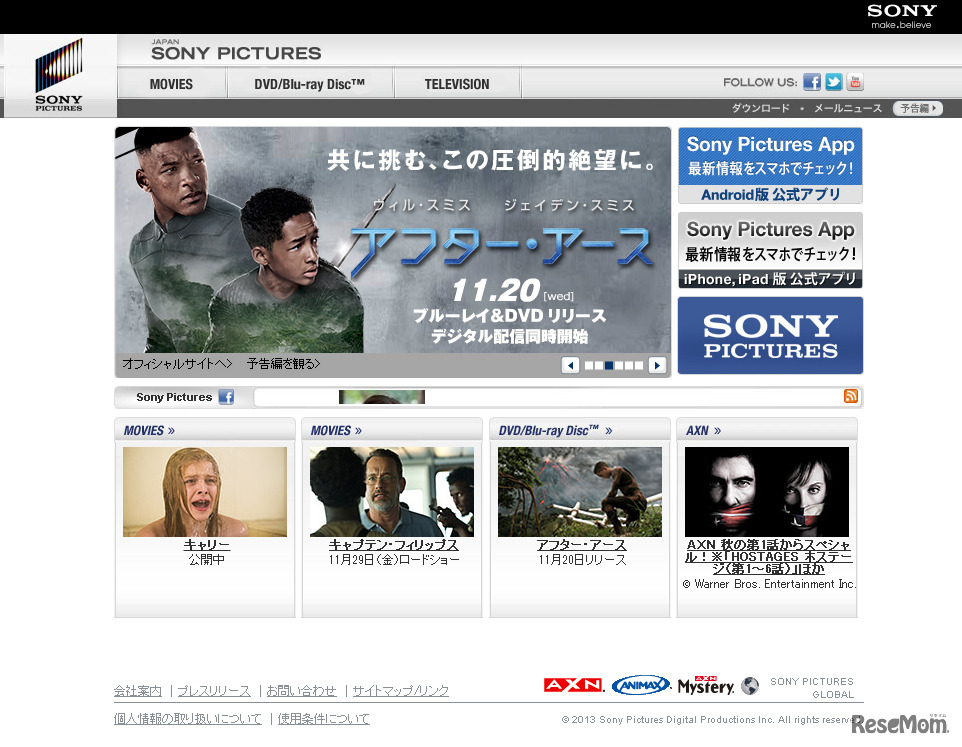
Task: Open the Captain Phillips thumbnail
Action: (391, 492)
